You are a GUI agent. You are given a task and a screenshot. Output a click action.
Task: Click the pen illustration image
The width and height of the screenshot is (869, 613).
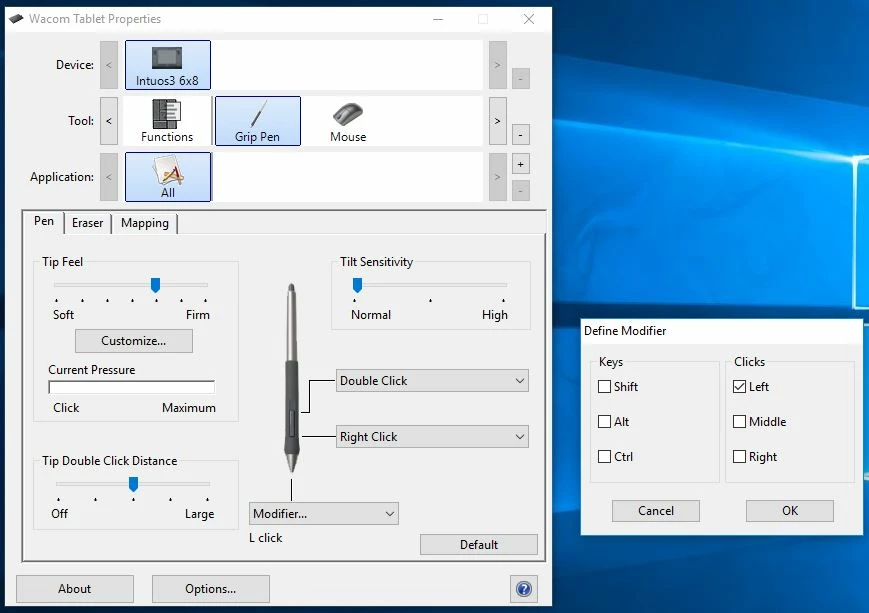(x=292, y=378)
